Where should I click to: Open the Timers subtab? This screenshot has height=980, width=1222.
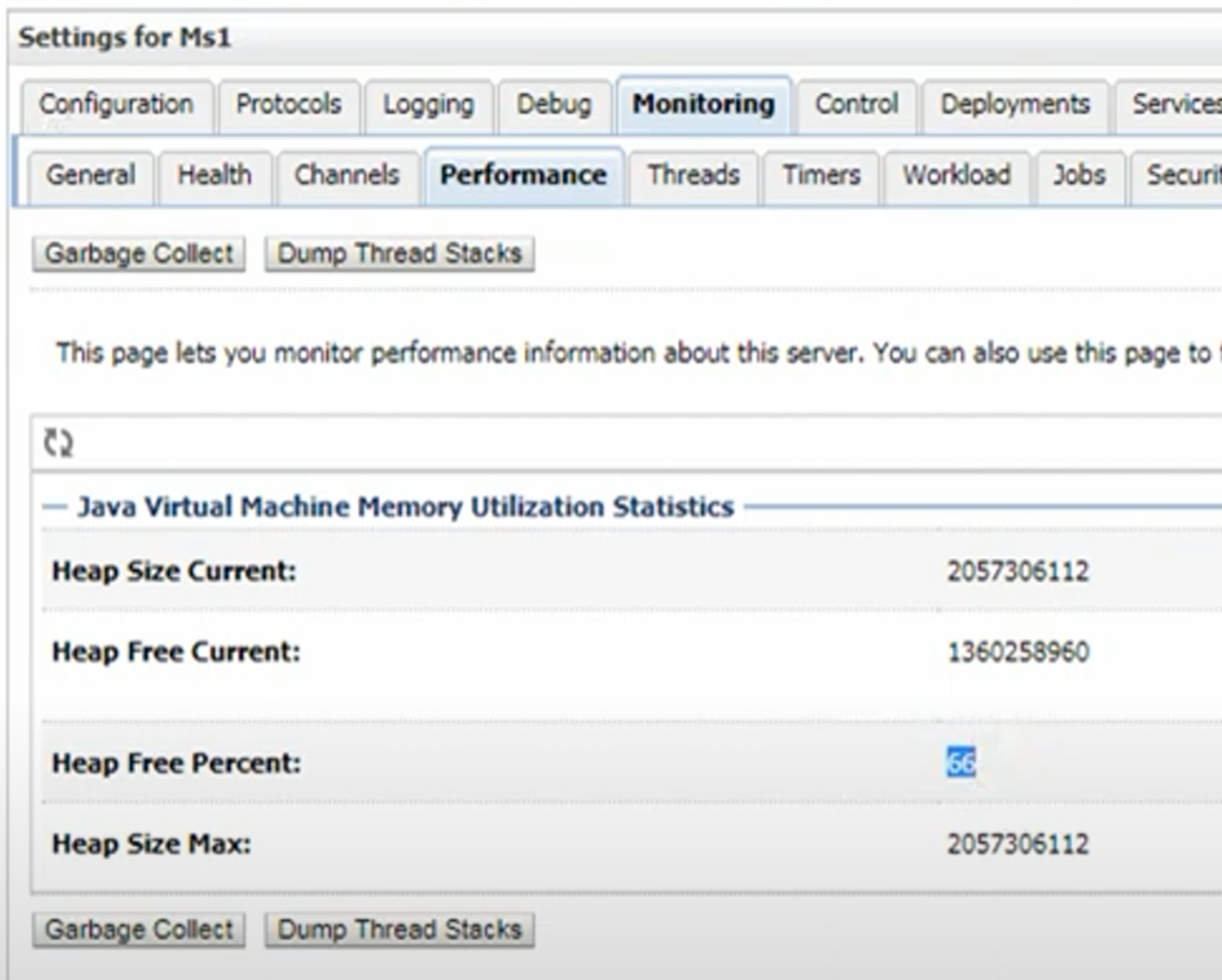[821, 176]
